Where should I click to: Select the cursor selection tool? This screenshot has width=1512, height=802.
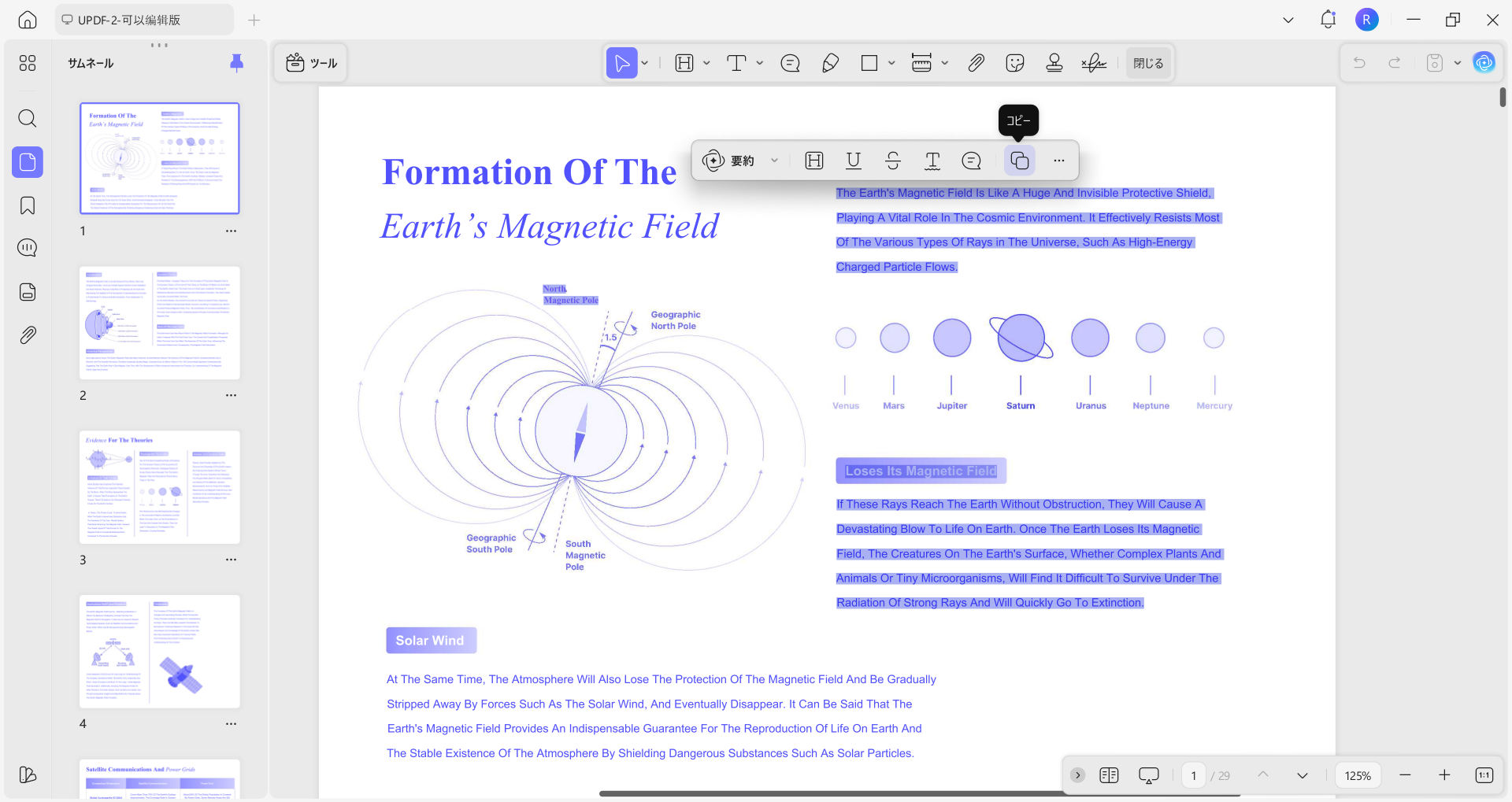621,63
